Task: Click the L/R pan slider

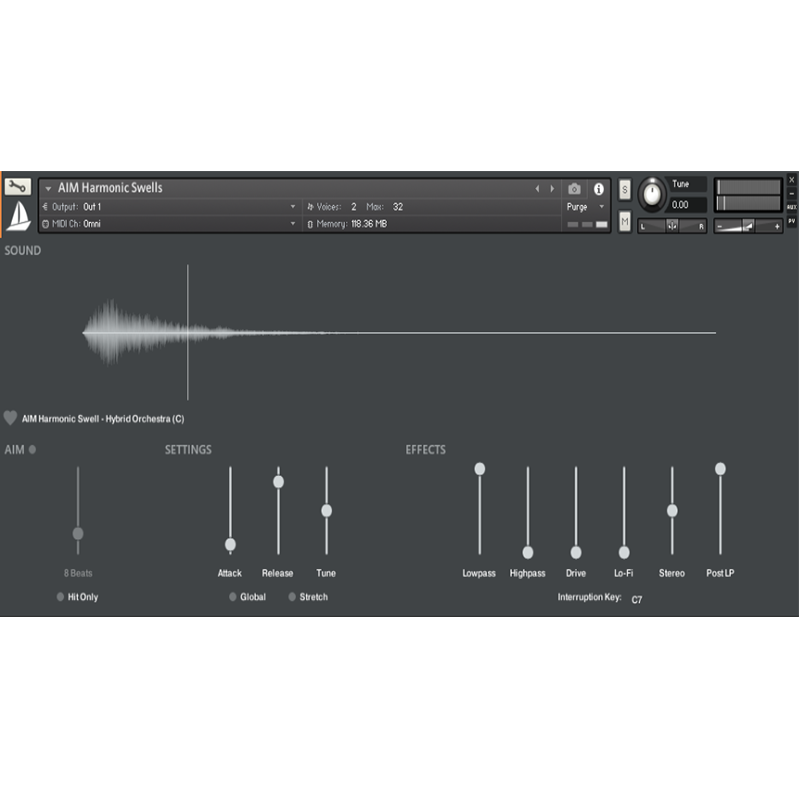Action: tap(672, 226)
